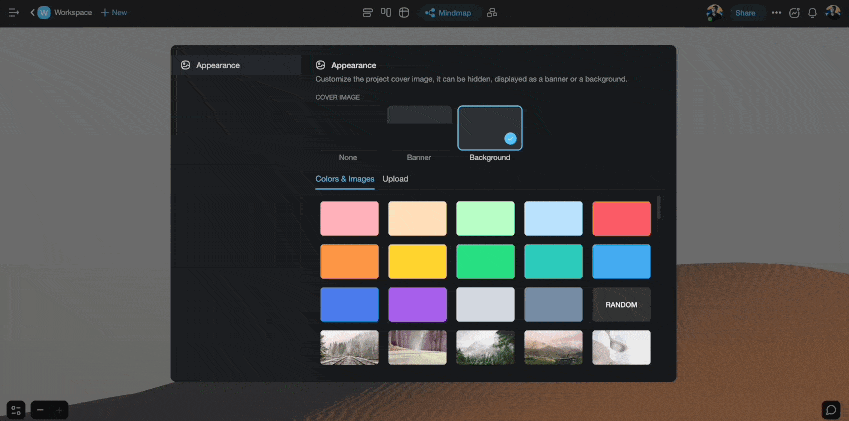Choose the misty forest image thumbnail
849x421 pixels.
(485, 347)
